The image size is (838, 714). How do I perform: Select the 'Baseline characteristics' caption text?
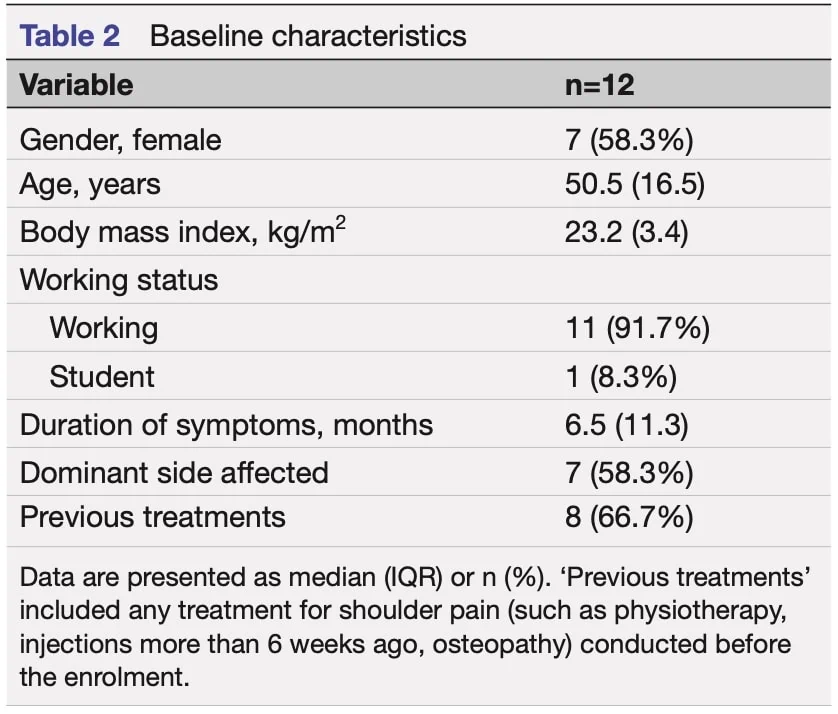coord(308,36)
